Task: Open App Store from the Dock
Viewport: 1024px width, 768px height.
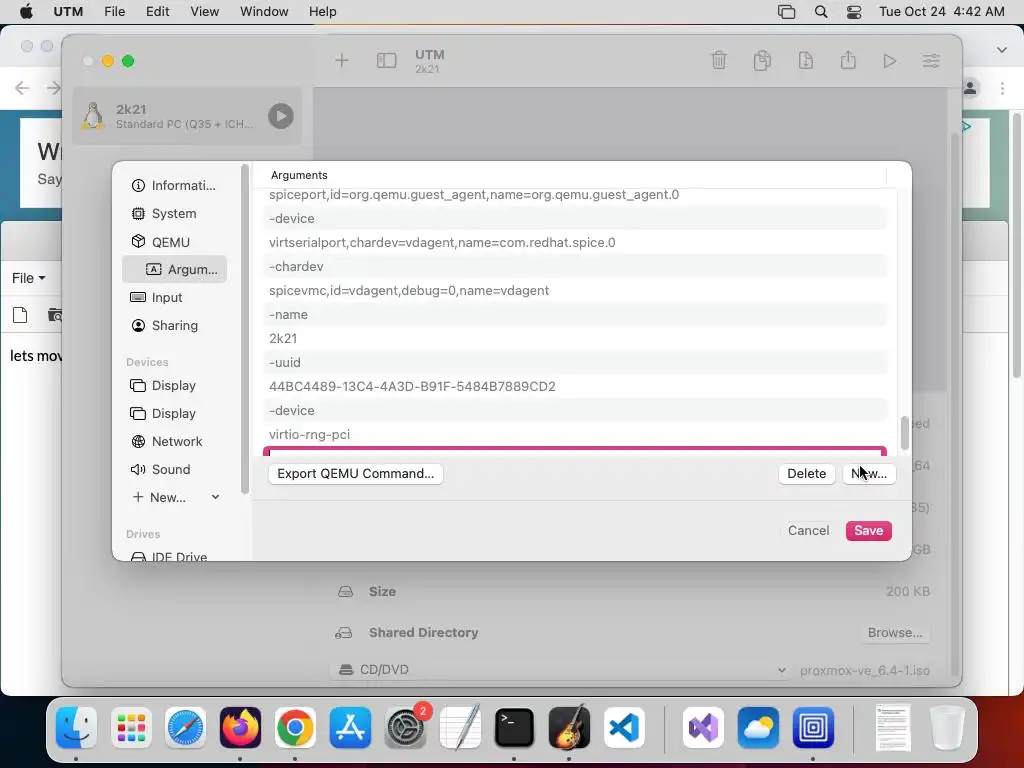Action: tap(350, 728)
